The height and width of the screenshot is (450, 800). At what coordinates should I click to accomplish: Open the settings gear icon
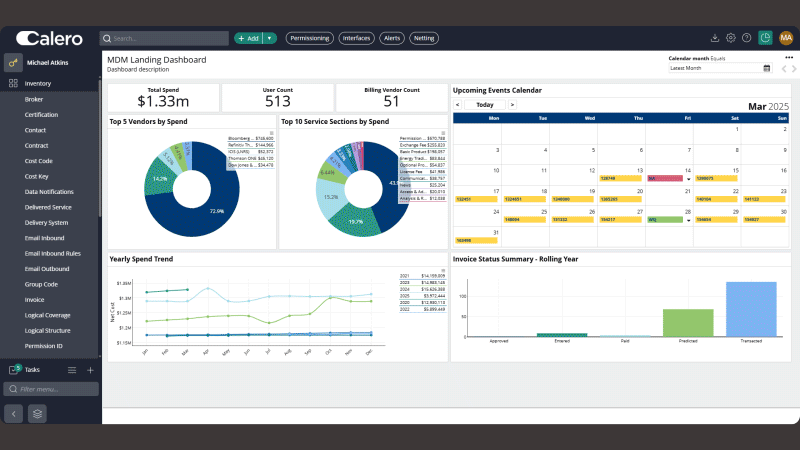[x=731, y=38]
